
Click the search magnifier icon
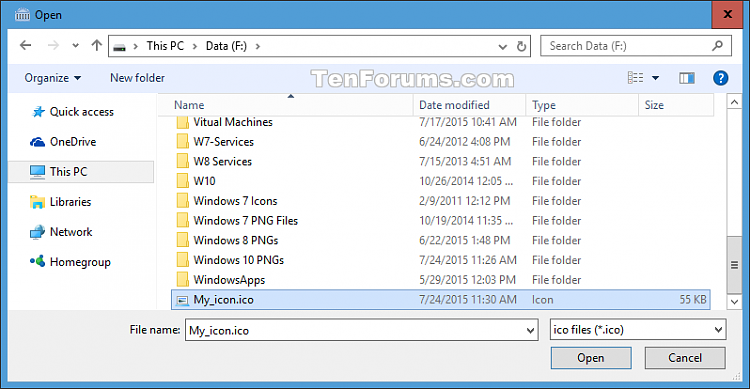click(x=717, y=45)
